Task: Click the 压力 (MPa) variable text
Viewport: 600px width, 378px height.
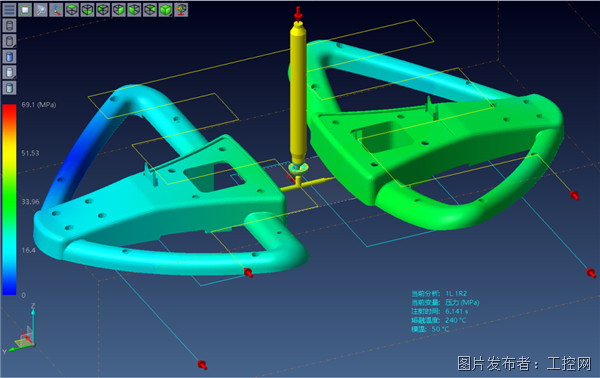Action: (x=462, y=302)
